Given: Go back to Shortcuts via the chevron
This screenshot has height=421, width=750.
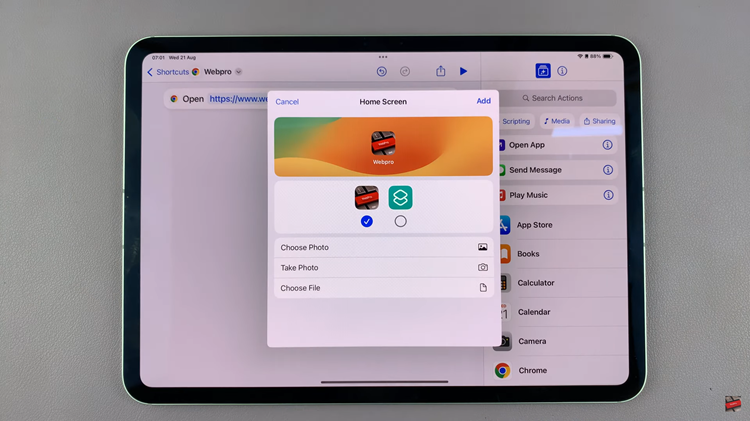Looking at the screenshot, I should [150, 72].
